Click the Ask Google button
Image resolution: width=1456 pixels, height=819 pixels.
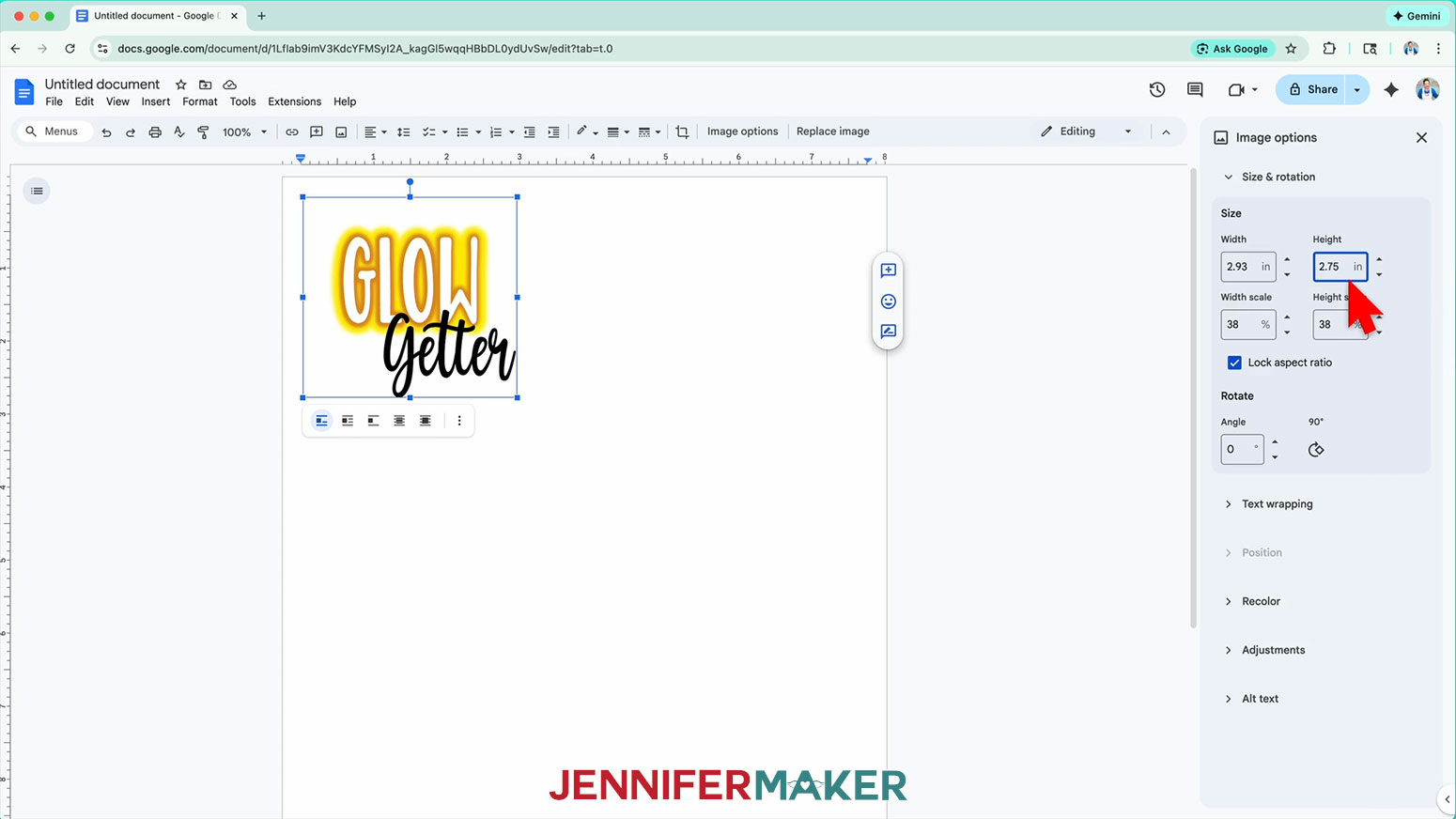coord(1231,49)
